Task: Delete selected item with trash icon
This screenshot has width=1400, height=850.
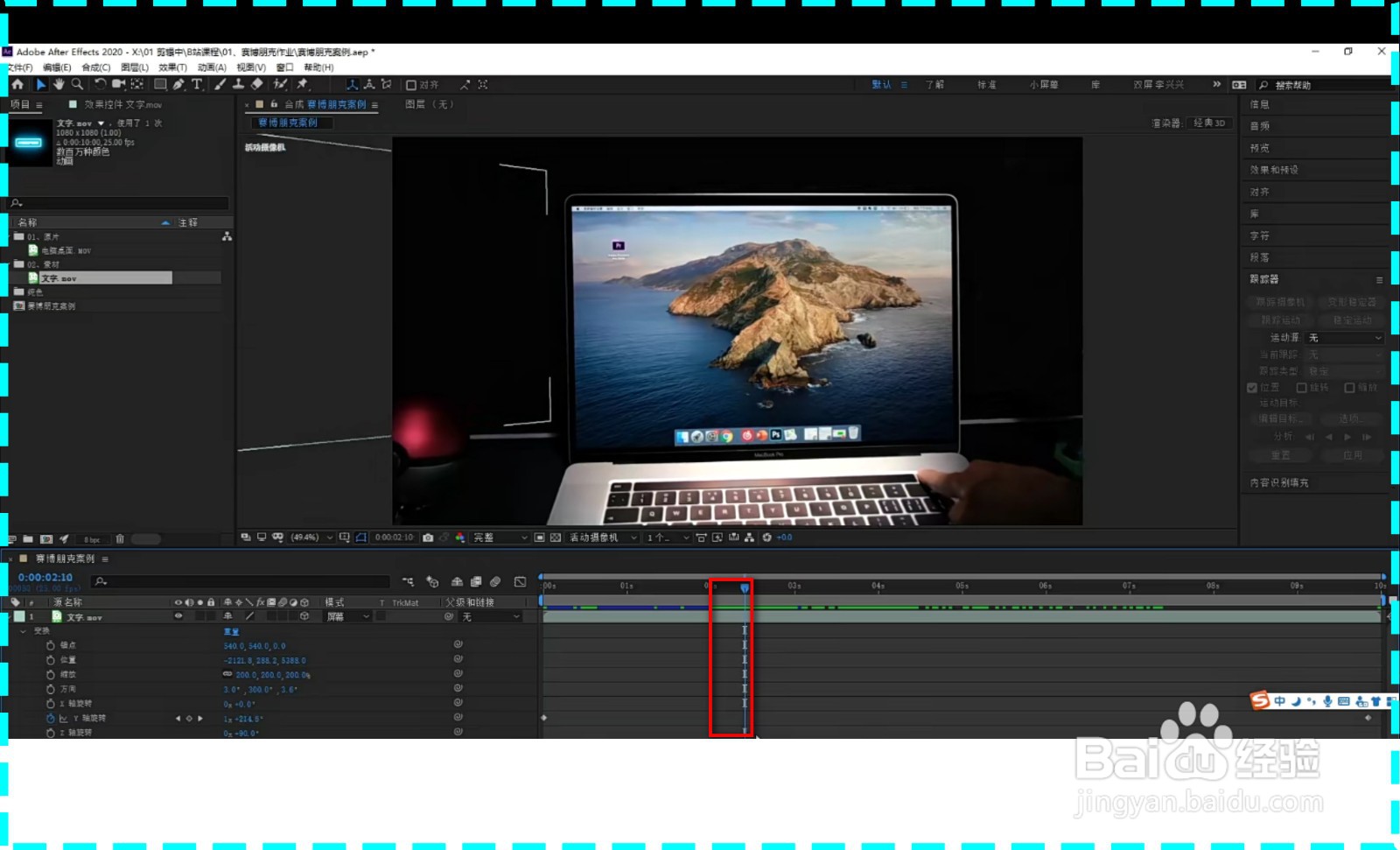Action: [x=120, y=539]
